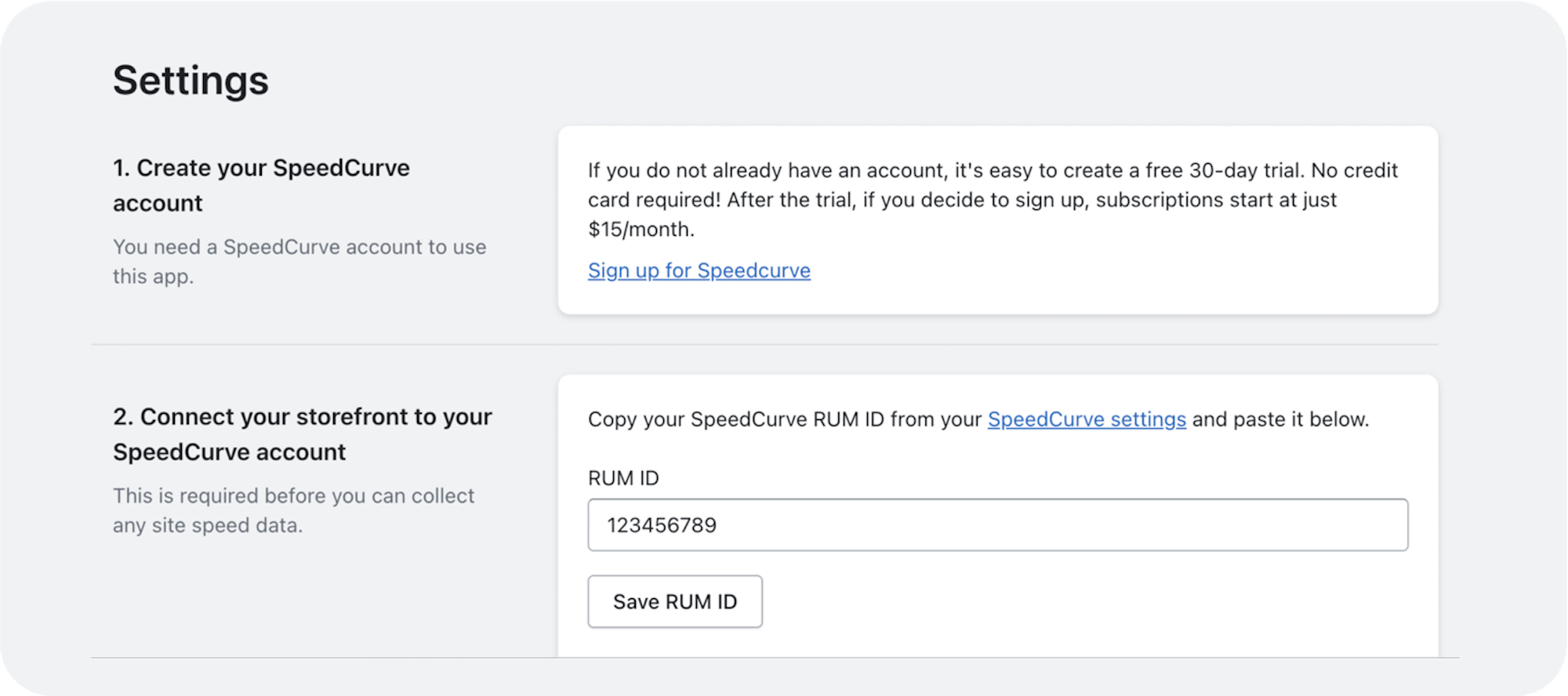Image resolution: width=1568 pixels, height=696 pixels.
Task: Focus the RUM ID input field
Action: [997, 524]
